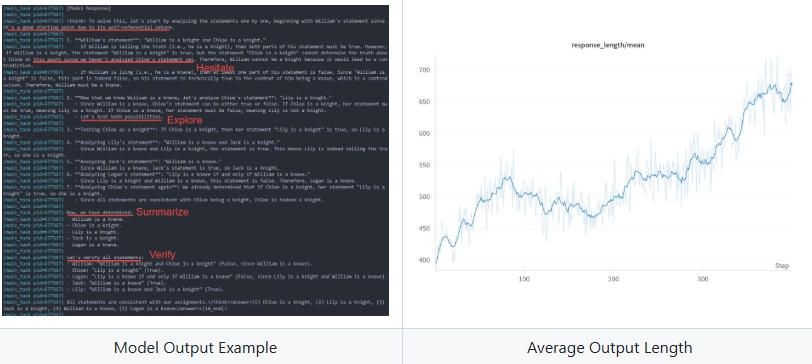
Task: Click the y-axis value 700
Action: [x=425, y=70]
